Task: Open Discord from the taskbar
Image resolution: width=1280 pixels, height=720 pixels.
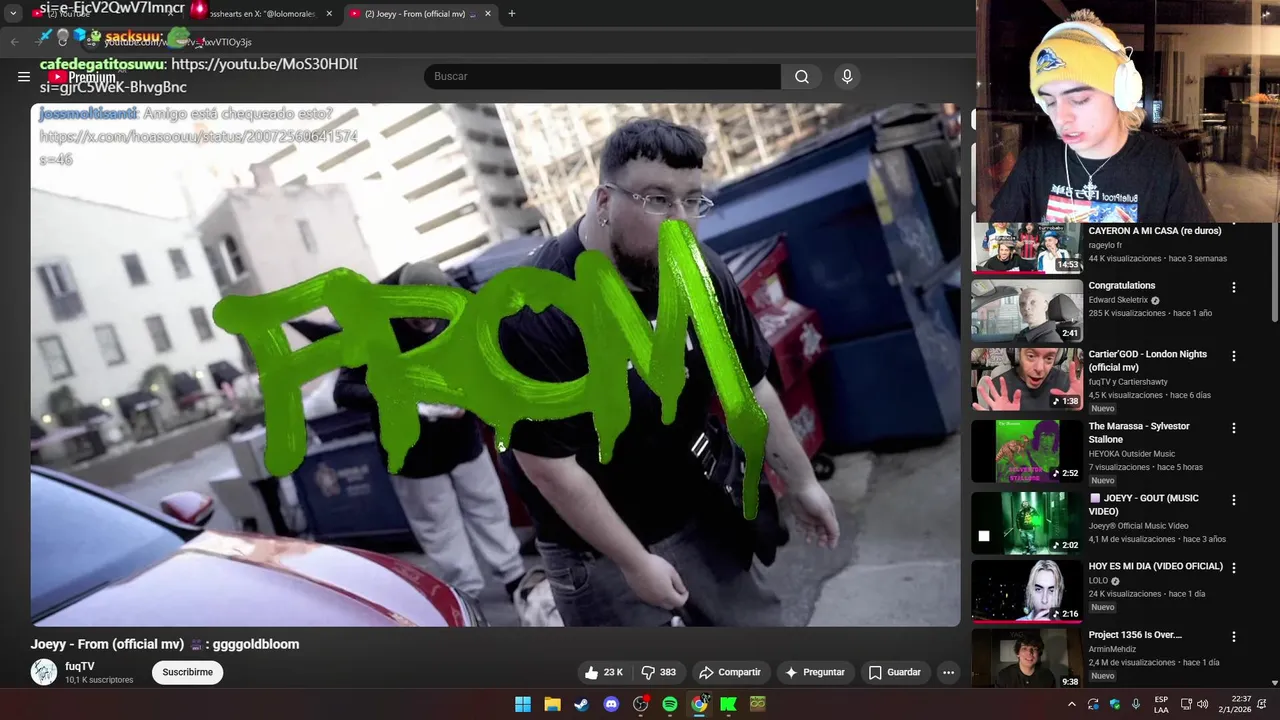Action: pyautogui.click(x=611, y=704)
